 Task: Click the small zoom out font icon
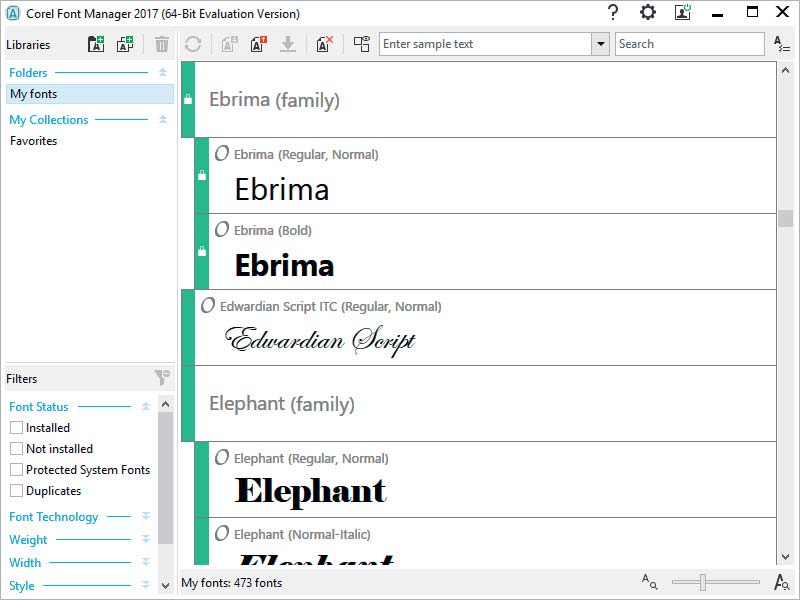tap(649, 582)
